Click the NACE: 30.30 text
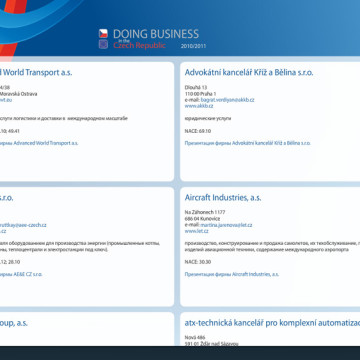This screenshot has width=360, height=360. (198, 262)
